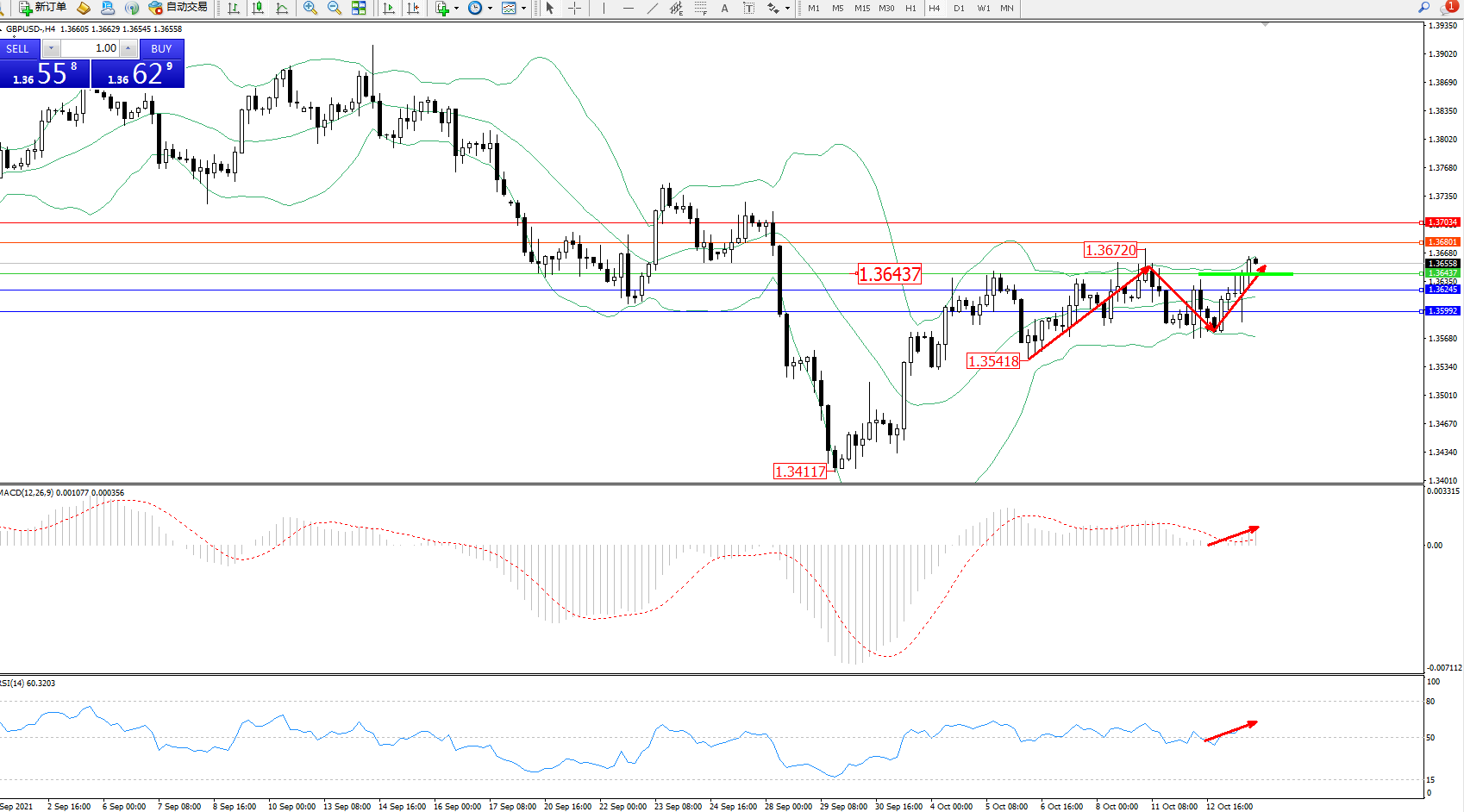Image resolution: width=1464 pixels, height=812 pixels.
Task: Toggle auto trading on or off
Action: [x=178, y=8]
